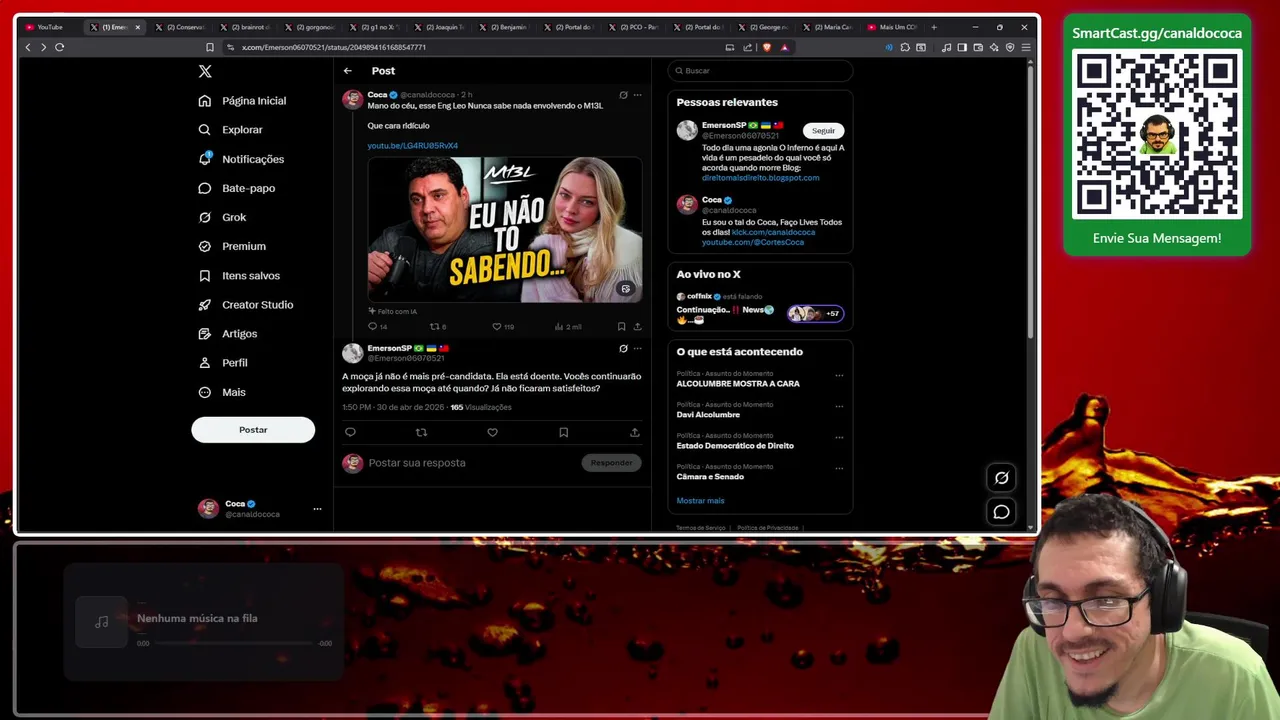Open a new browser tab
The width and height of the screenshot is (1280, 720).
pos(934,27)
